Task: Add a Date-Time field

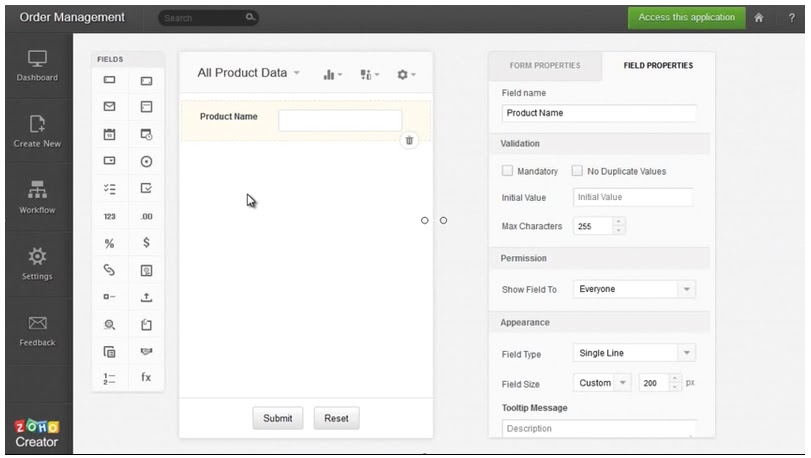Action: 146,134
